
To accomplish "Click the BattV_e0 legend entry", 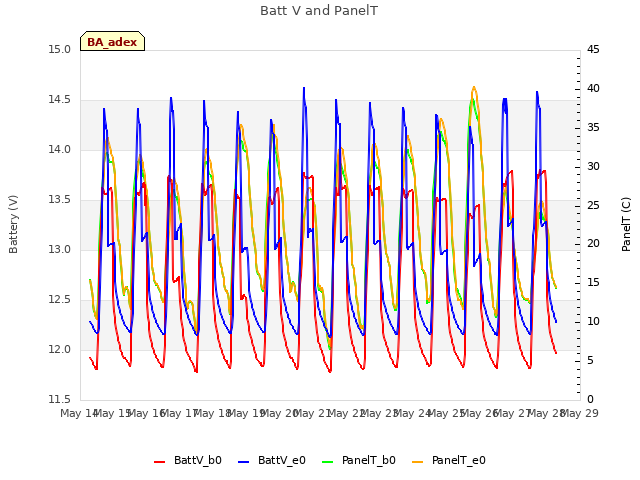I will click(x=272, y=460).
